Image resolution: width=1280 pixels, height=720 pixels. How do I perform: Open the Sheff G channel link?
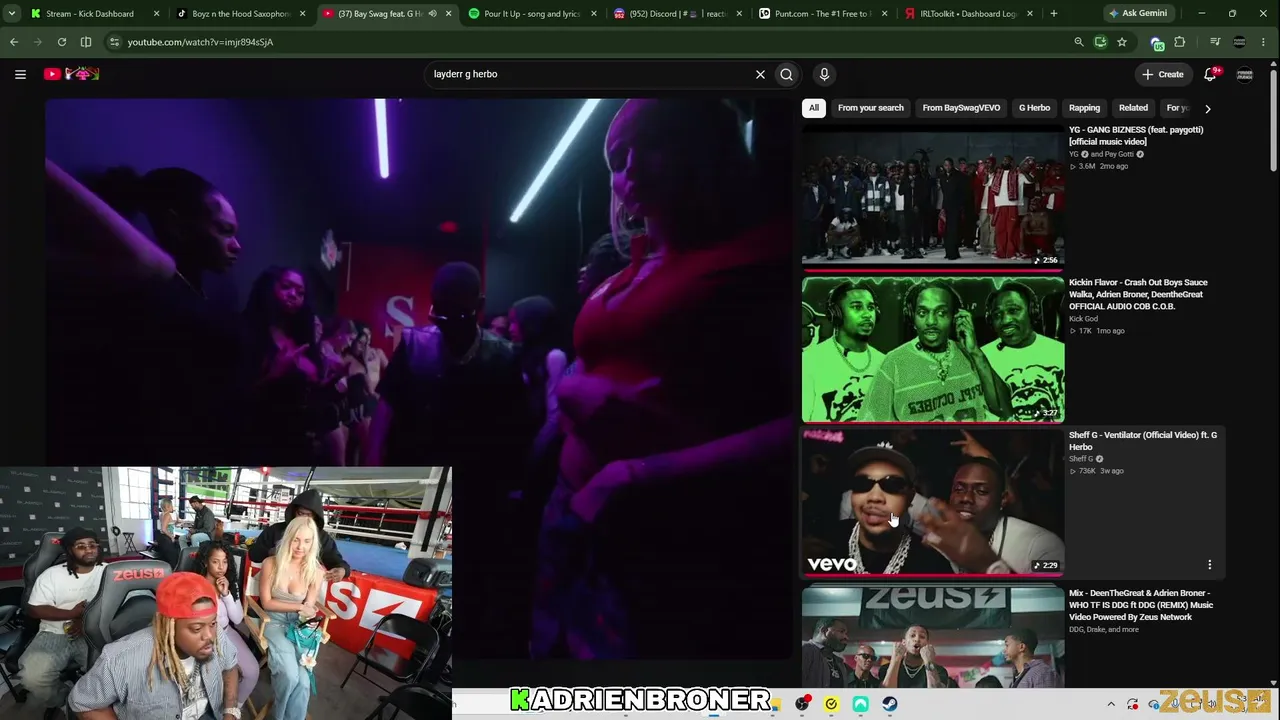coord(1081,459)
